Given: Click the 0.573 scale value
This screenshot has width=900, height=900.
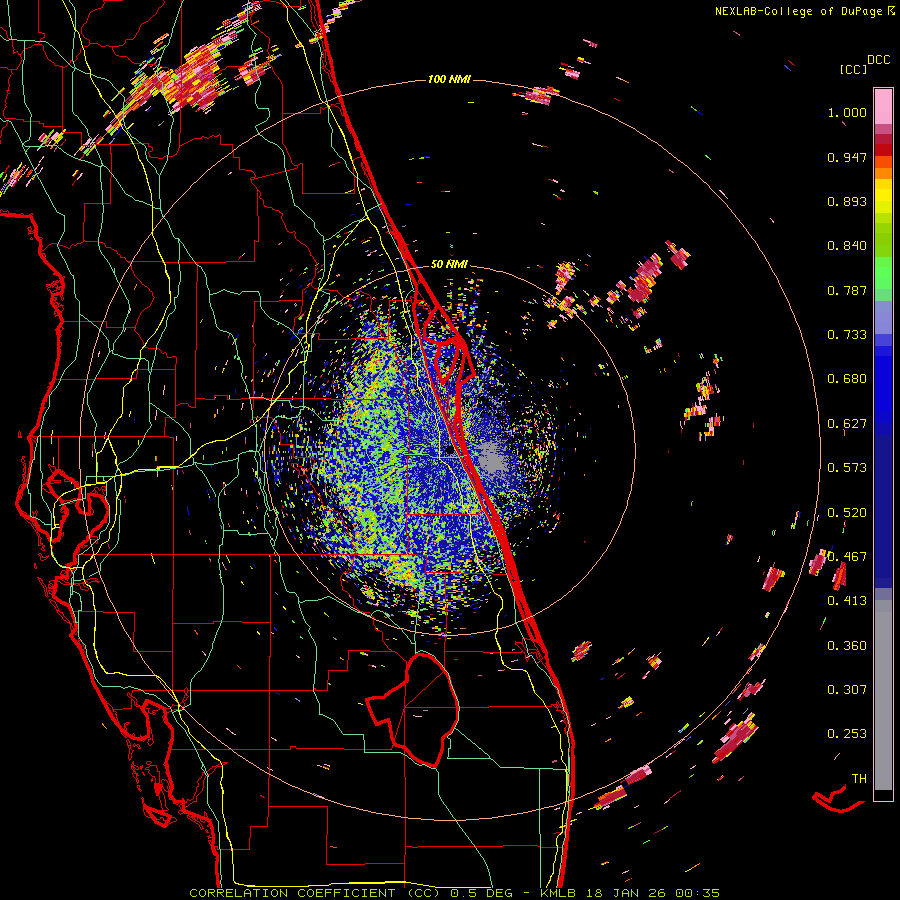Looking at the screenshot, I should (x=847, y=468).
